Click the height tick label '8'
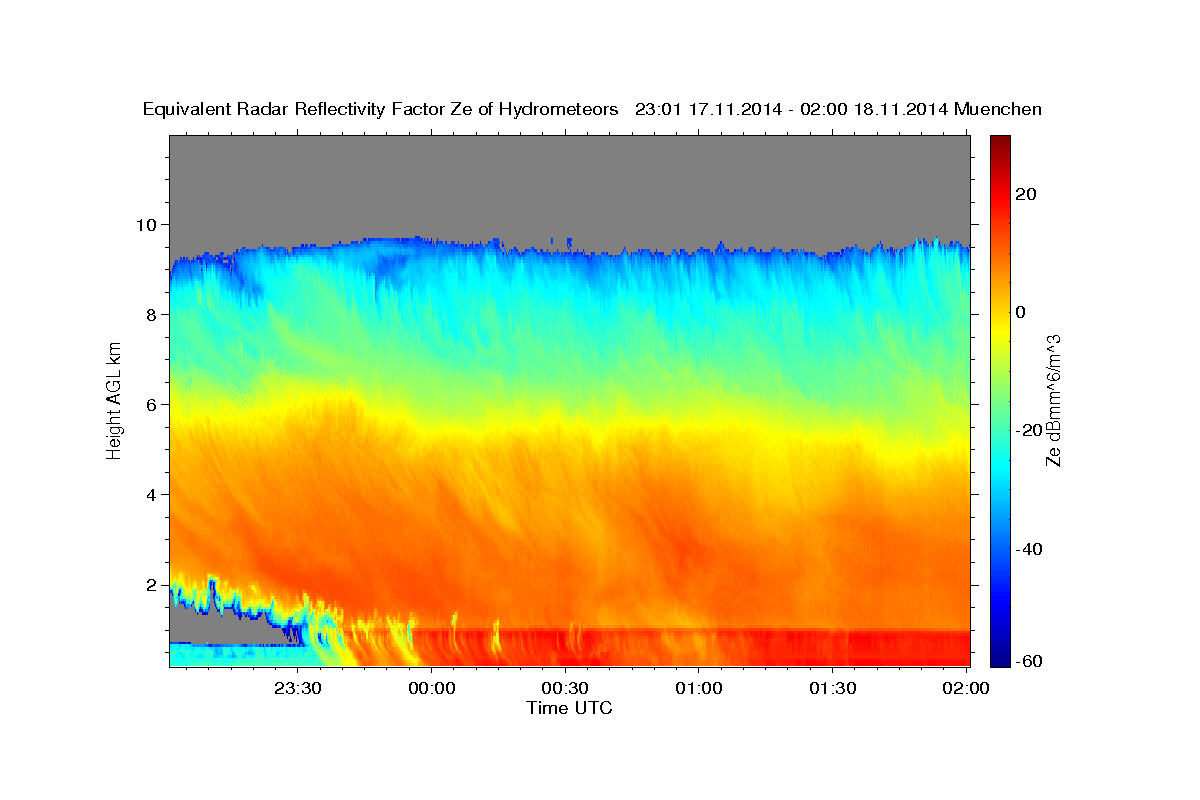Image resolution: width=1200 pixels, height=800 pixels. 153,314
